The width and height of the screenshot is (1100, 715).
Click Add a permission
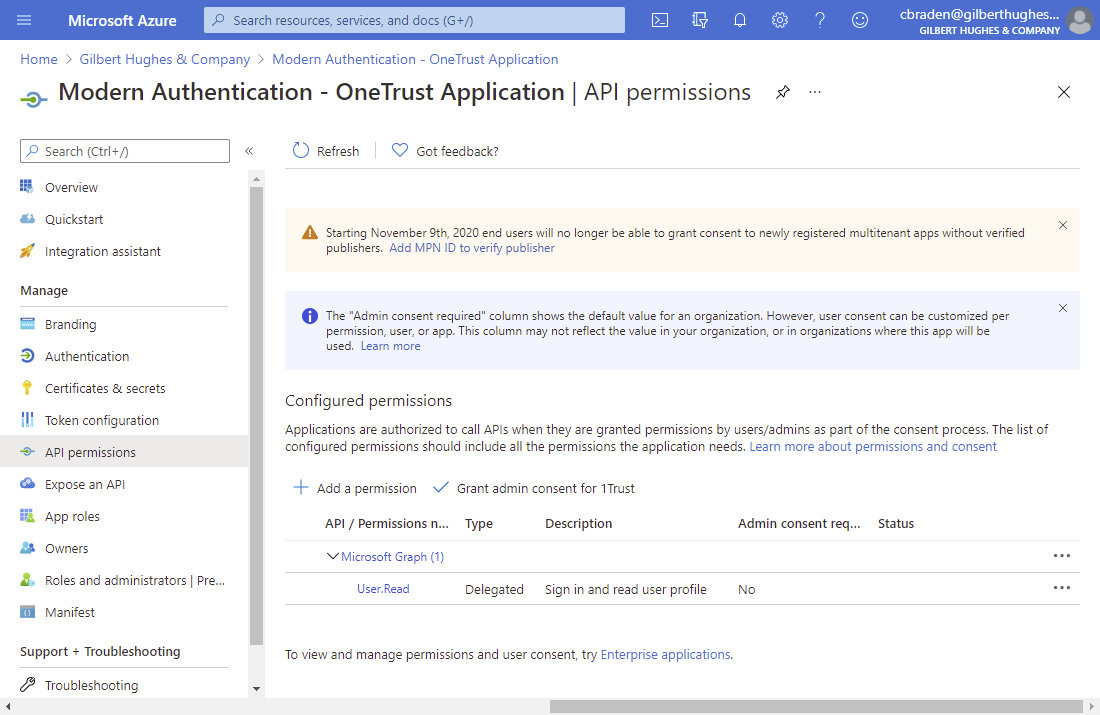(x=354, y=488)
